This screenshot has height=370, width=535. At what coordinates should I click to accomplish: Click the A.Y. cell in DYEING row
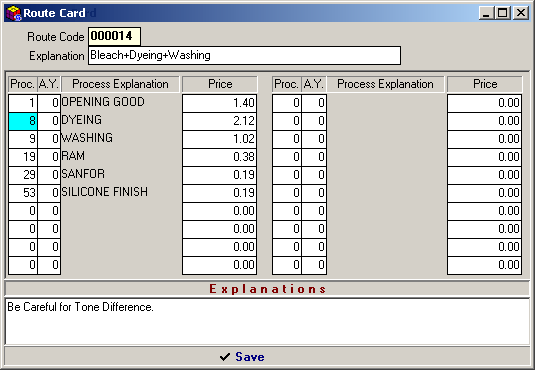[x=49, y=121]
